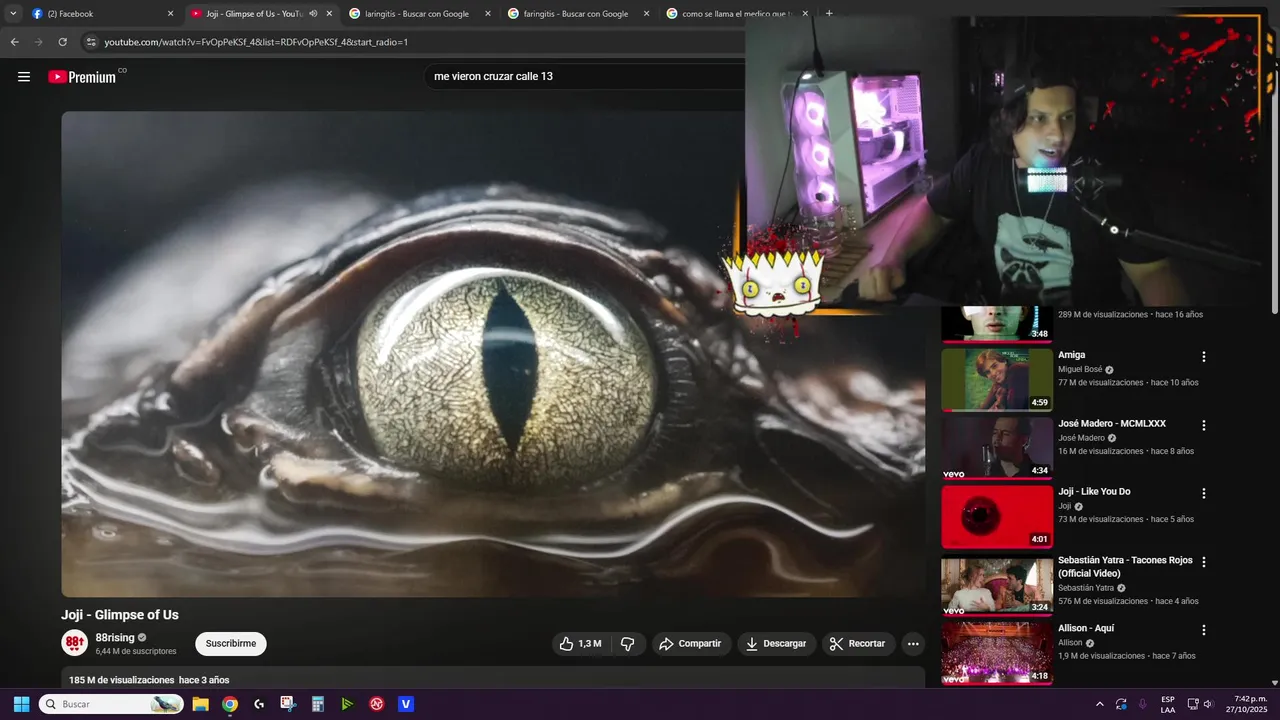This screenshot has width=1280, height=720.
Task: Click the Descargar download button
Action: (775, 644)
